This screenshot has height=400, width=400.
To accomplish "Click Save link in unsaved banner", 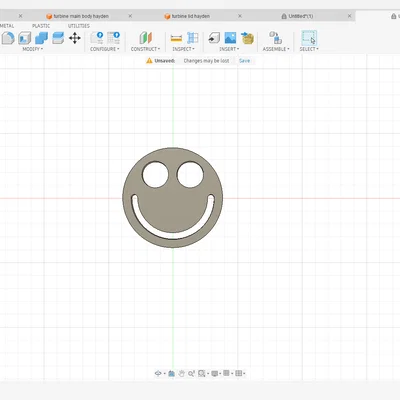I will coord(244,61).
